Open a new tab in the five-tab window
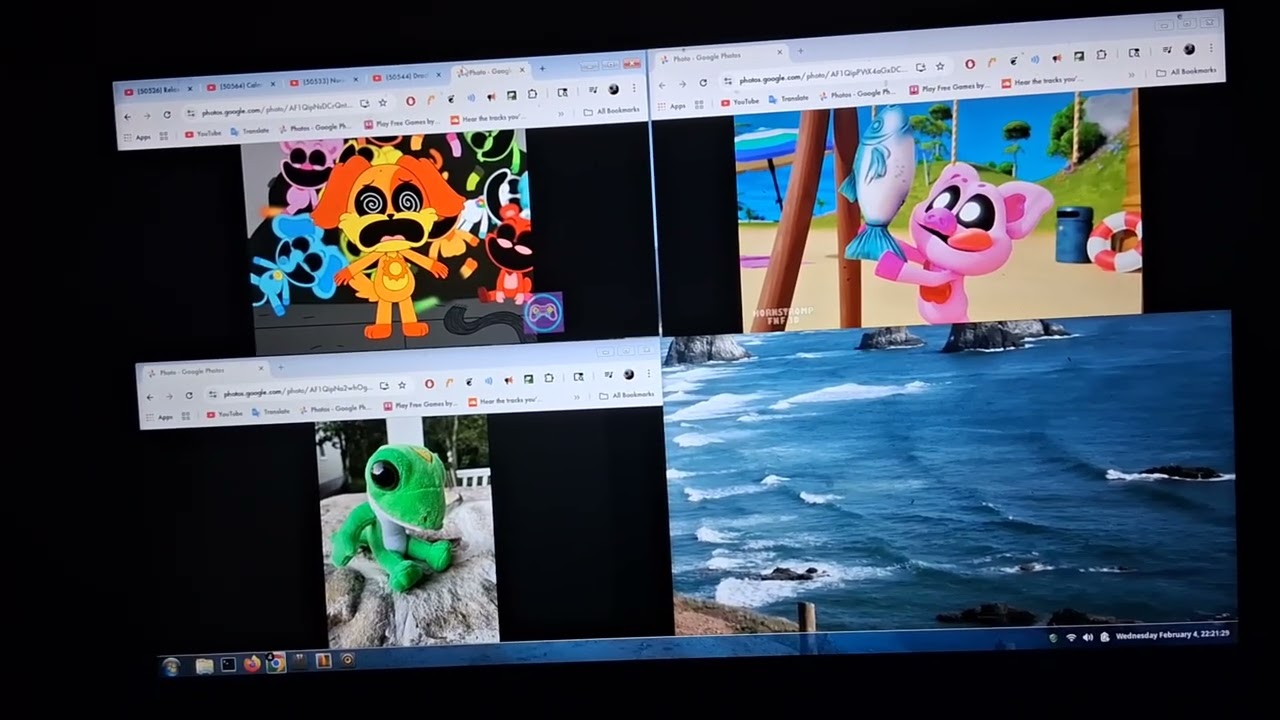 tap(542, 69)
